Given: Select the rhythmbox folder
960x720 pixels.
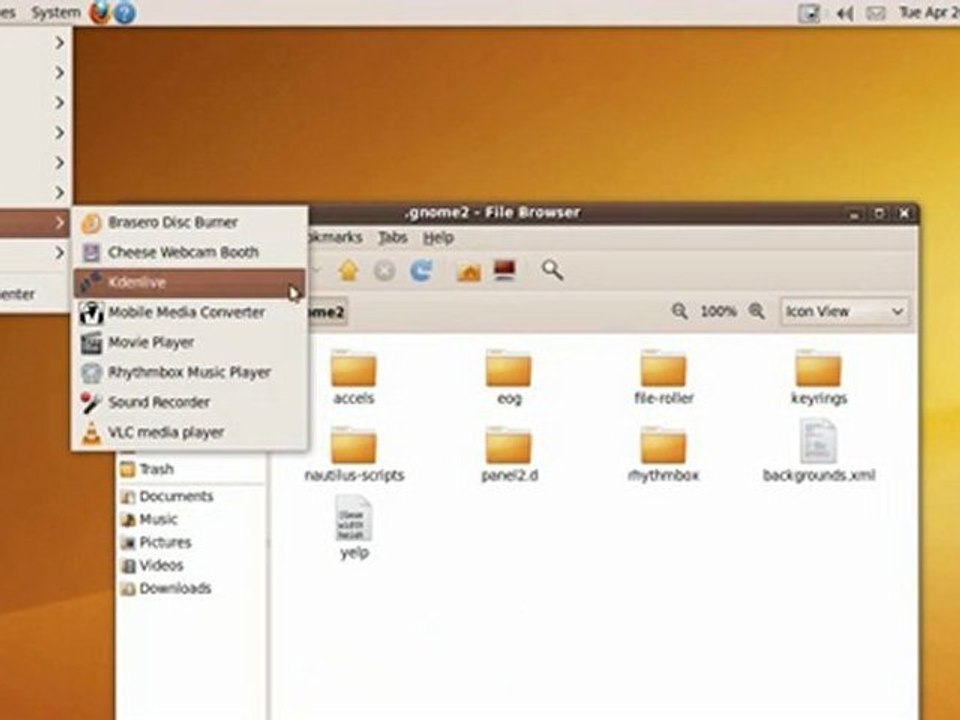Looking at the screenshot, I should [664, 454].
